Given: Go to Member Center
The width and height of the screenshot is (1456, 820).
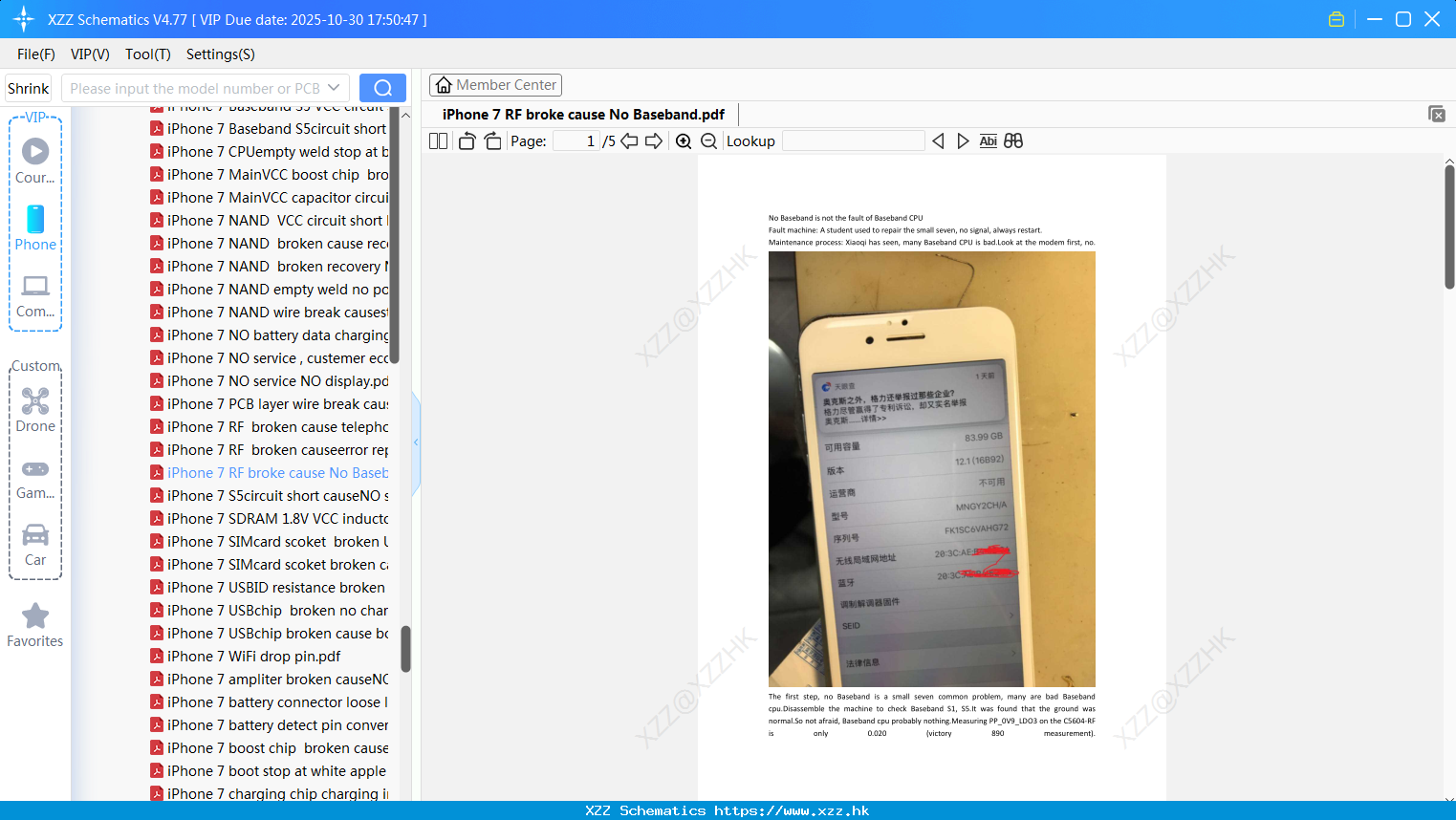Looking at the screenshot, I should [495, 85].
